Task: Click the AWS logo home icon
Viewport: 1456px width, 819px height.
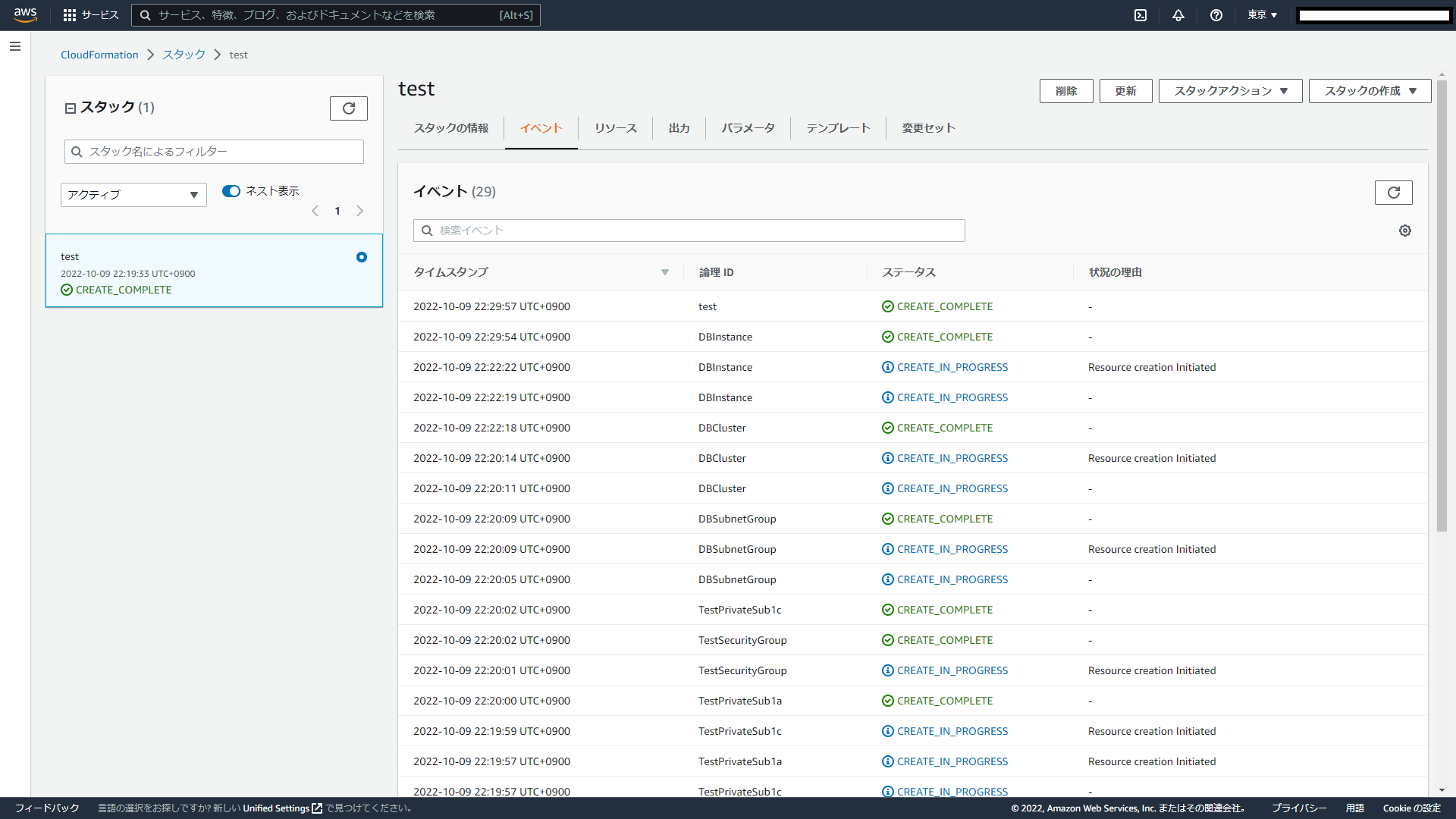Action: click(x=25, y=15)
